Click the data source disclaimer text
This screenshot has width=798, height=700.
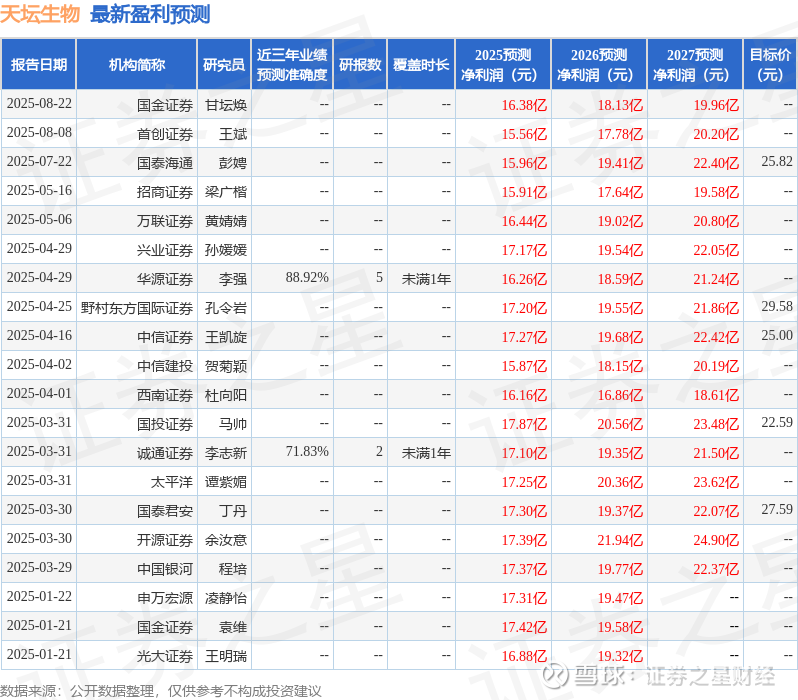161,691
